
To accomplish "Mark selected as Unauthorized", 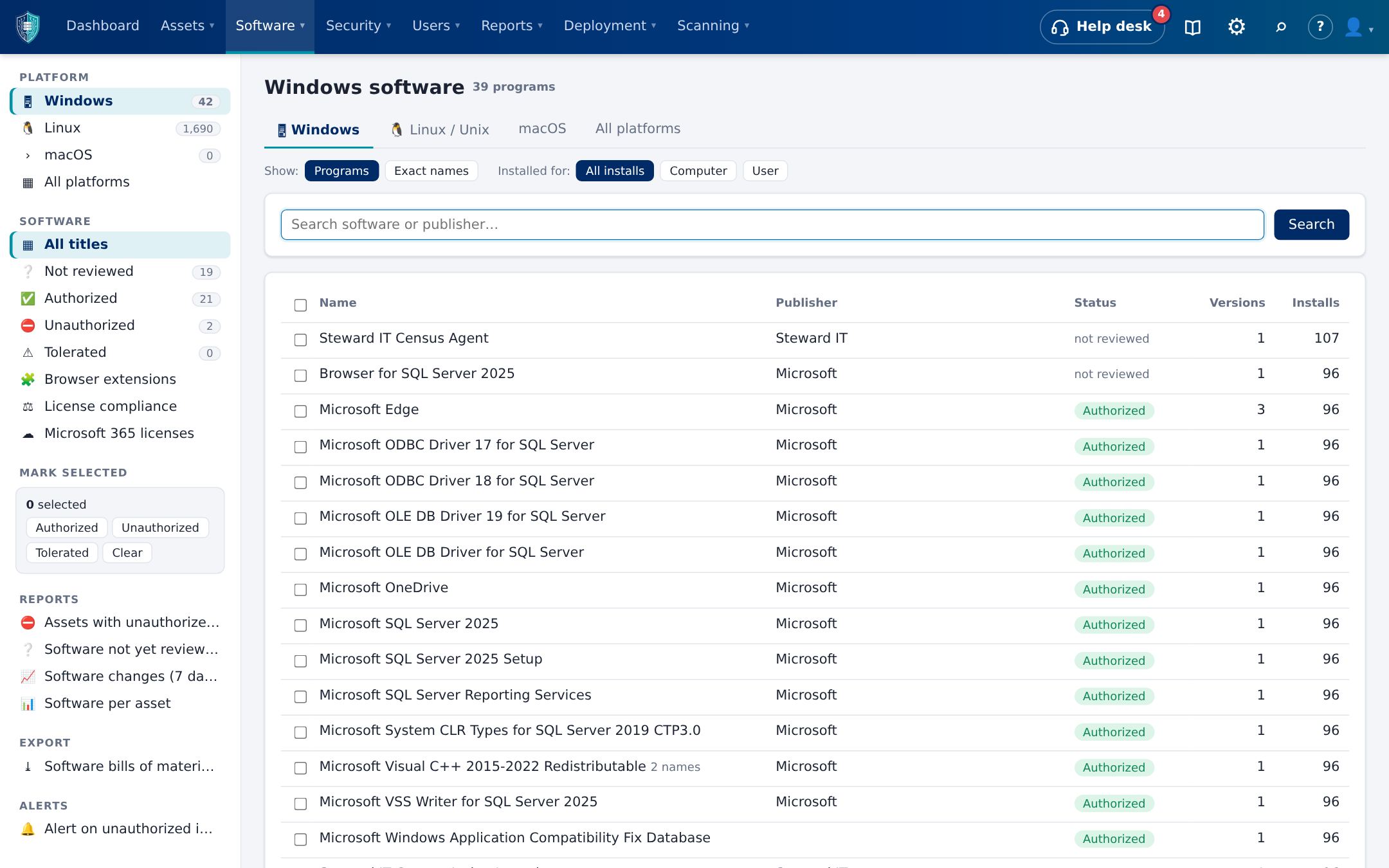I will [160, 528].
